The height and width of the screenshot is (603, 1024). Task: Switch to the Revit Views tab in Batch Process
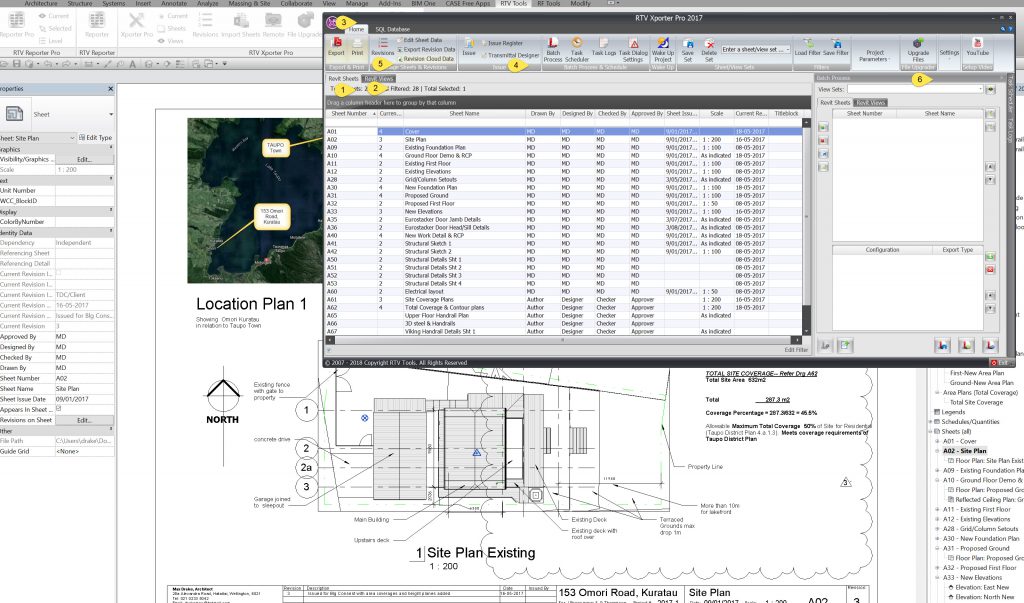pos(870,102)
